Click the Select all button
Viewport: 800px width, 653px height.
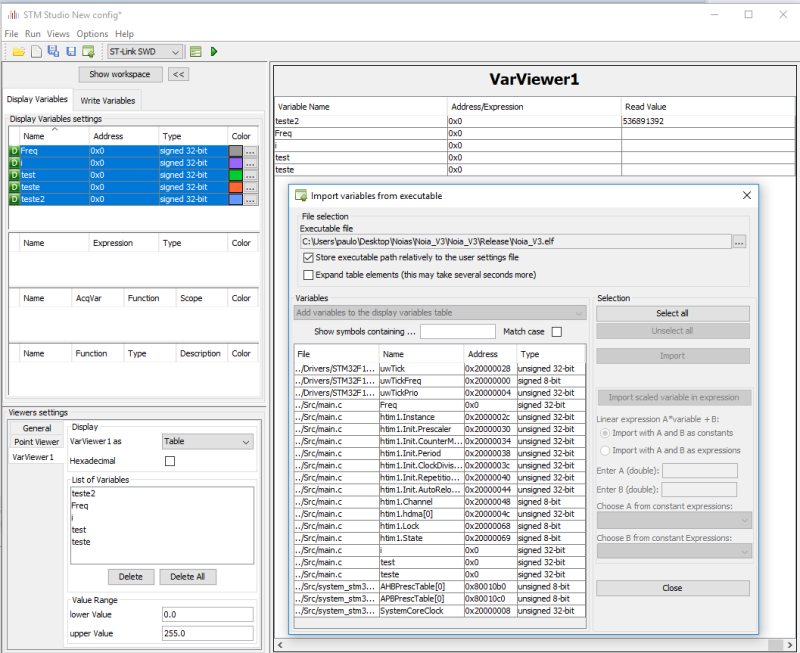tap(672, 313)
